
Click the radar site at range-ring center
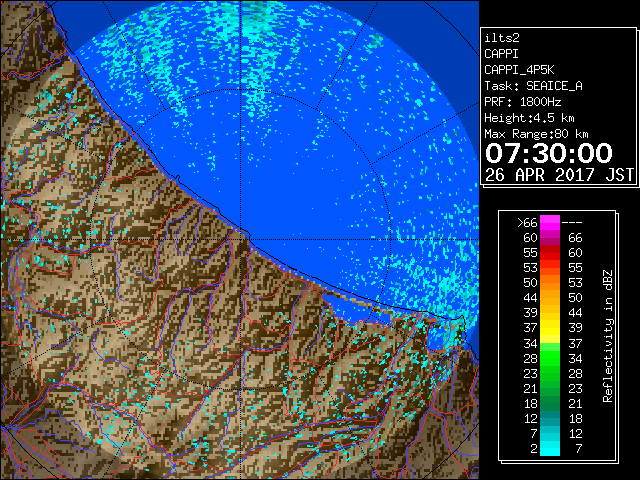[x=241, y=240]
